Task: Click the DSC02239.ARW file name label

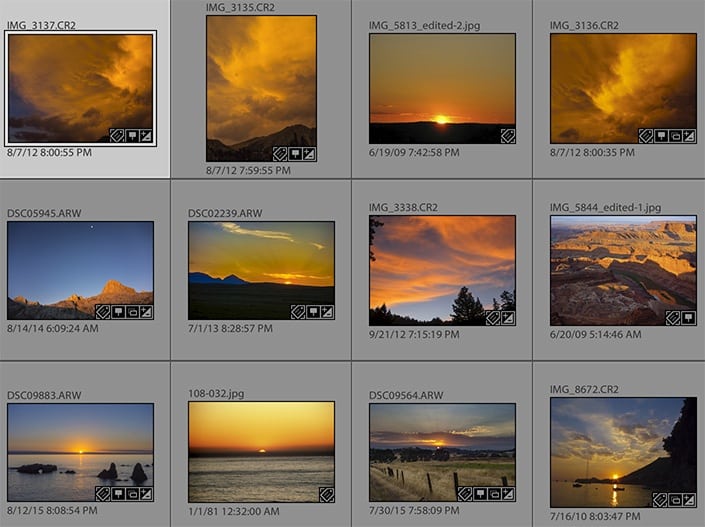Action: (x=225, y=213)
